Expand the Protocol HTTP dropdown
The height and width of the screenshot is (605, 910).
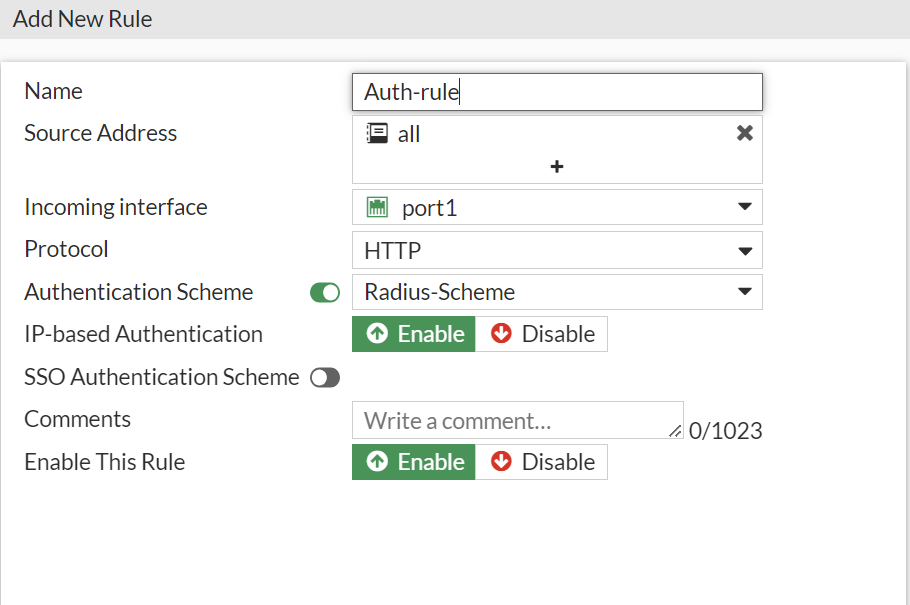[x=744, y=250]
